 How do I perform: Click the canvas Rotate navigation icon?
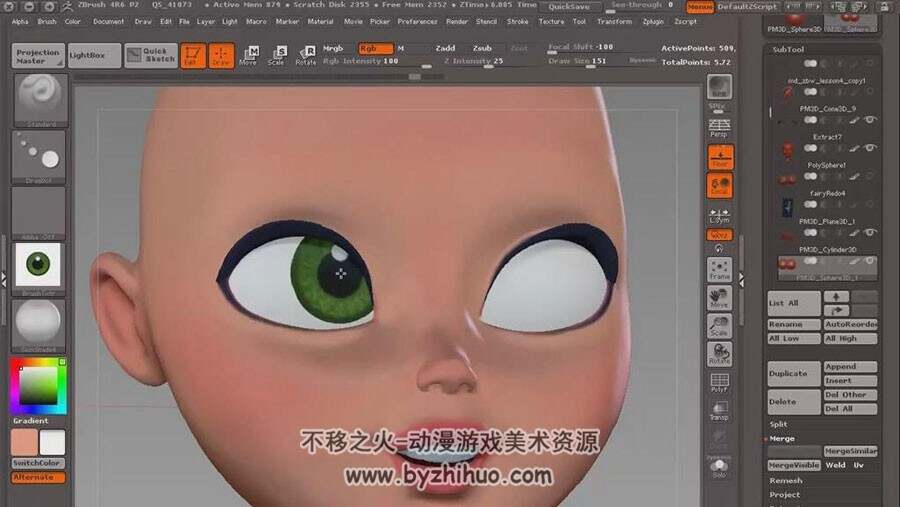(x=719, y=354)
